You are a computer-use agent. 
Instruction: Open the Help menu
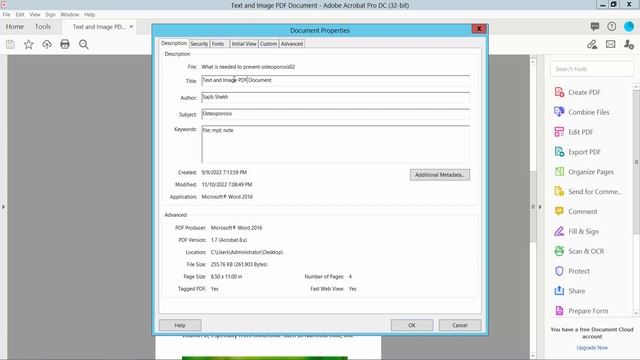[x=89, y=14]
